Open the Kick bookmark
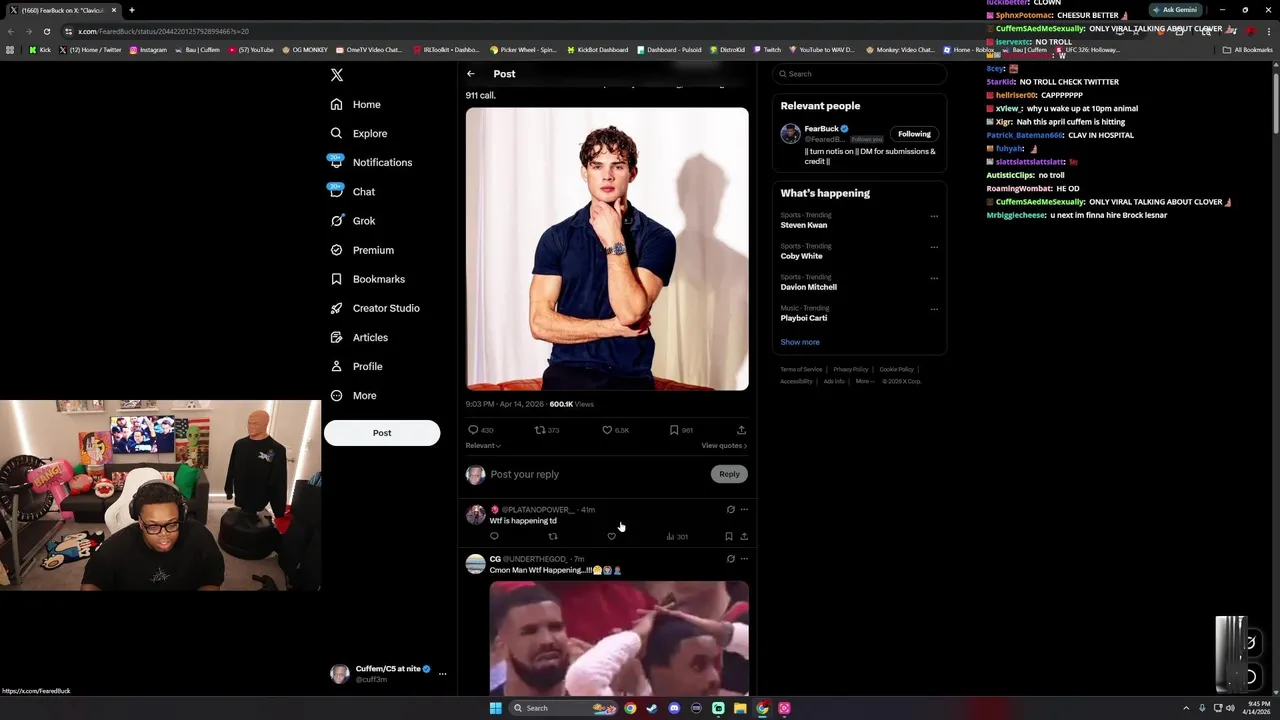This screenshot has height=720, width=1280. coord(40,50)
